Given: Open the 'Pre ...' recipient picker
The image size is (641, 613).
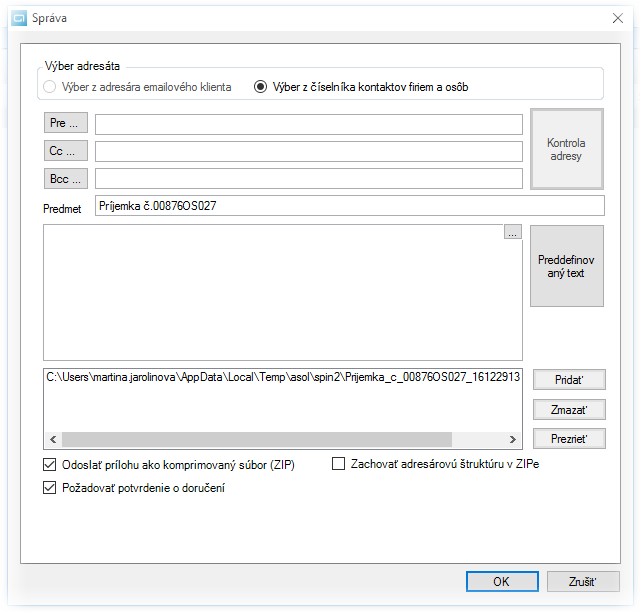Looking at the screenshot, I should (x=65, y=123).
